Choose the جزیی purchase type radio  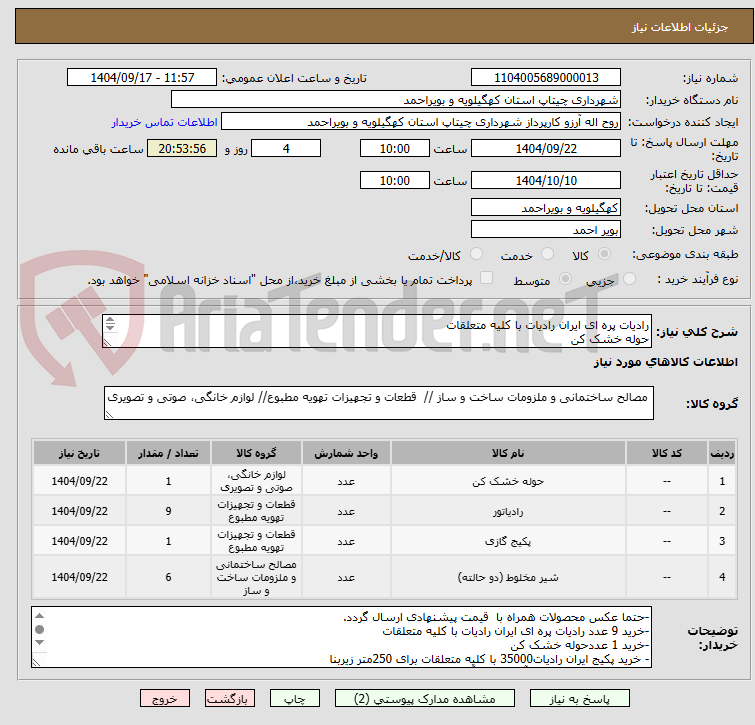click(x=629, y=279)
